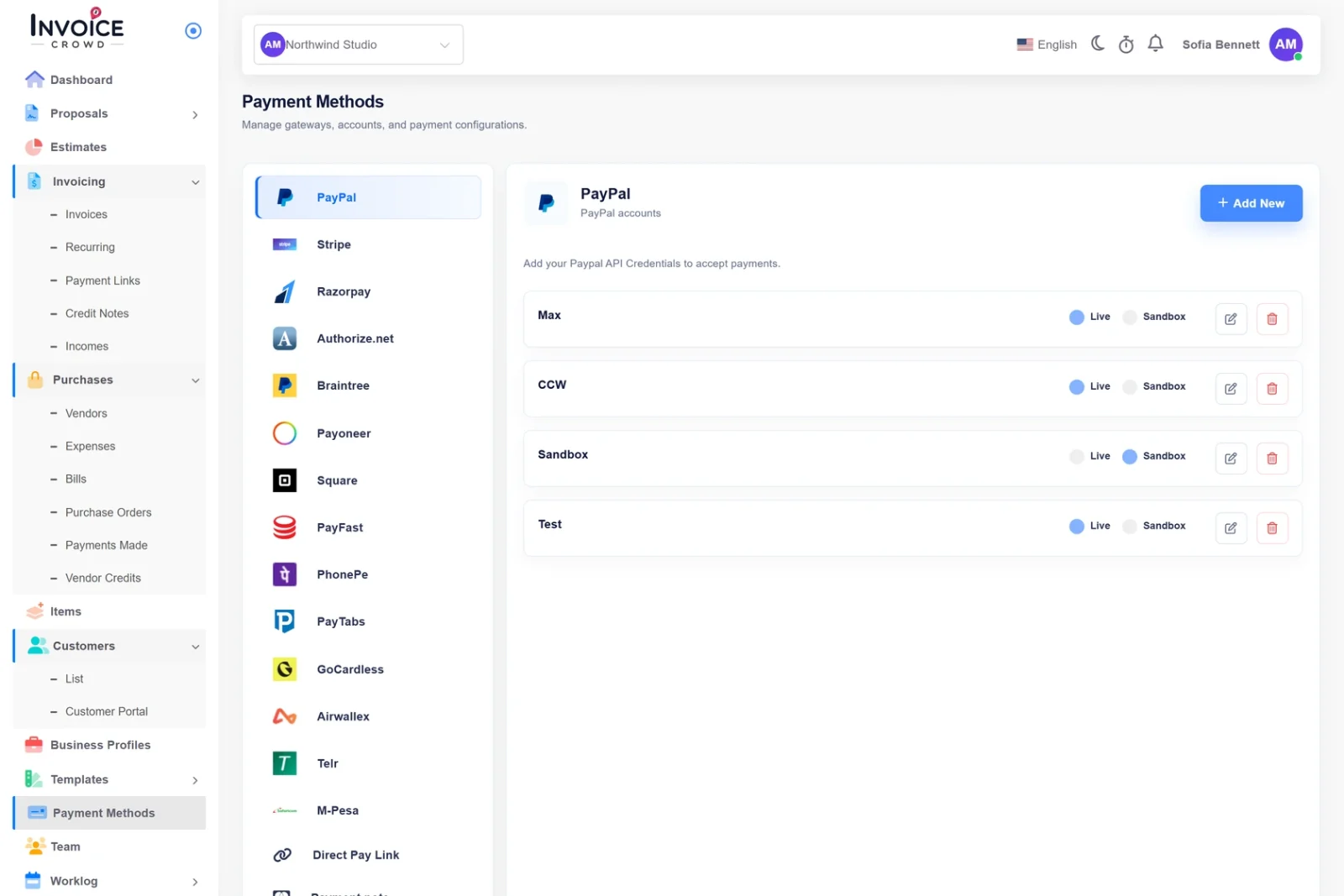This screenshot has height=896, width=1344.
Task: Click the Sofia Bennett profile avatar
Action: pos(1286,45)
